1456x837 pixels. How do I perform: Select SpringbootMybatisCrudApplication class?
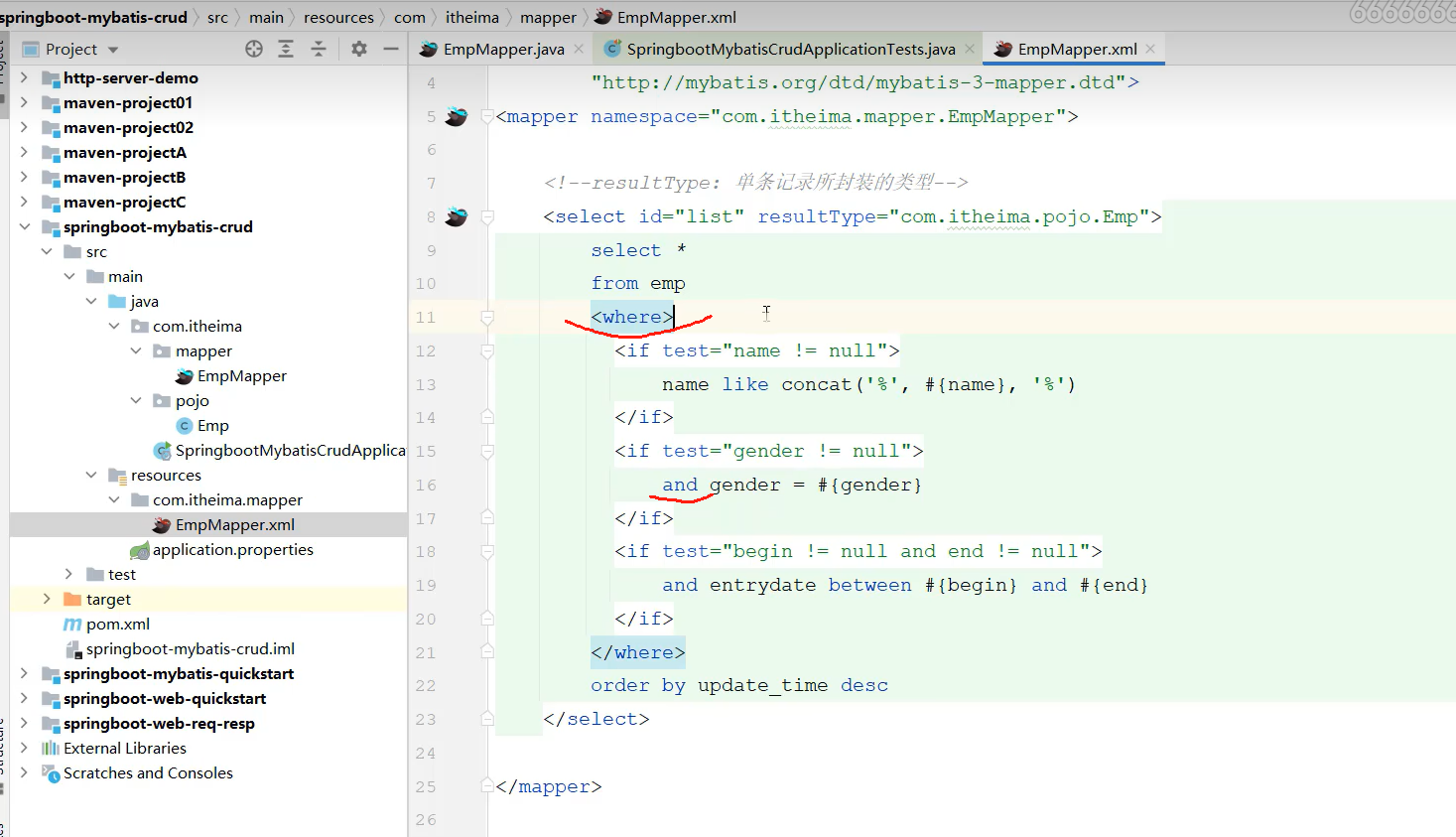[x=290, y=450]
